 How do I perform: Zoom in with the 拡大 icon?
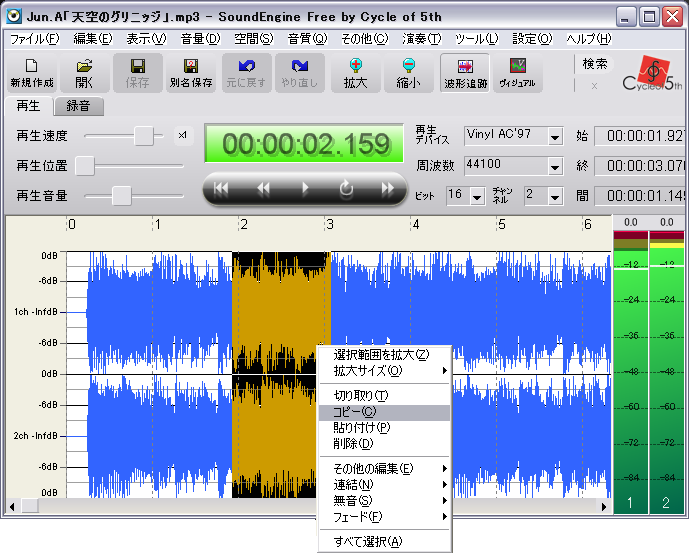[355, 73]
